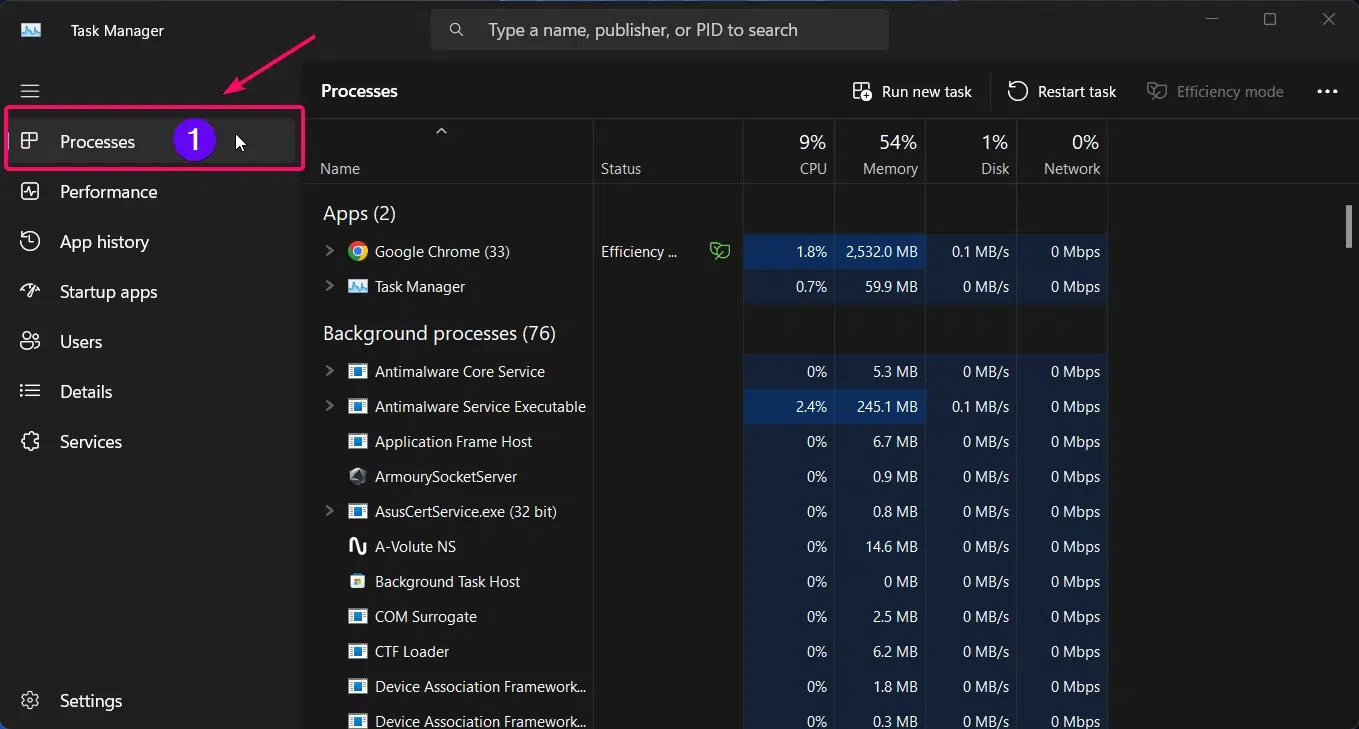Click the vertical scrollbar thumb
Viewport: 1359px width, 729px height.
[x=1348, y=226]
